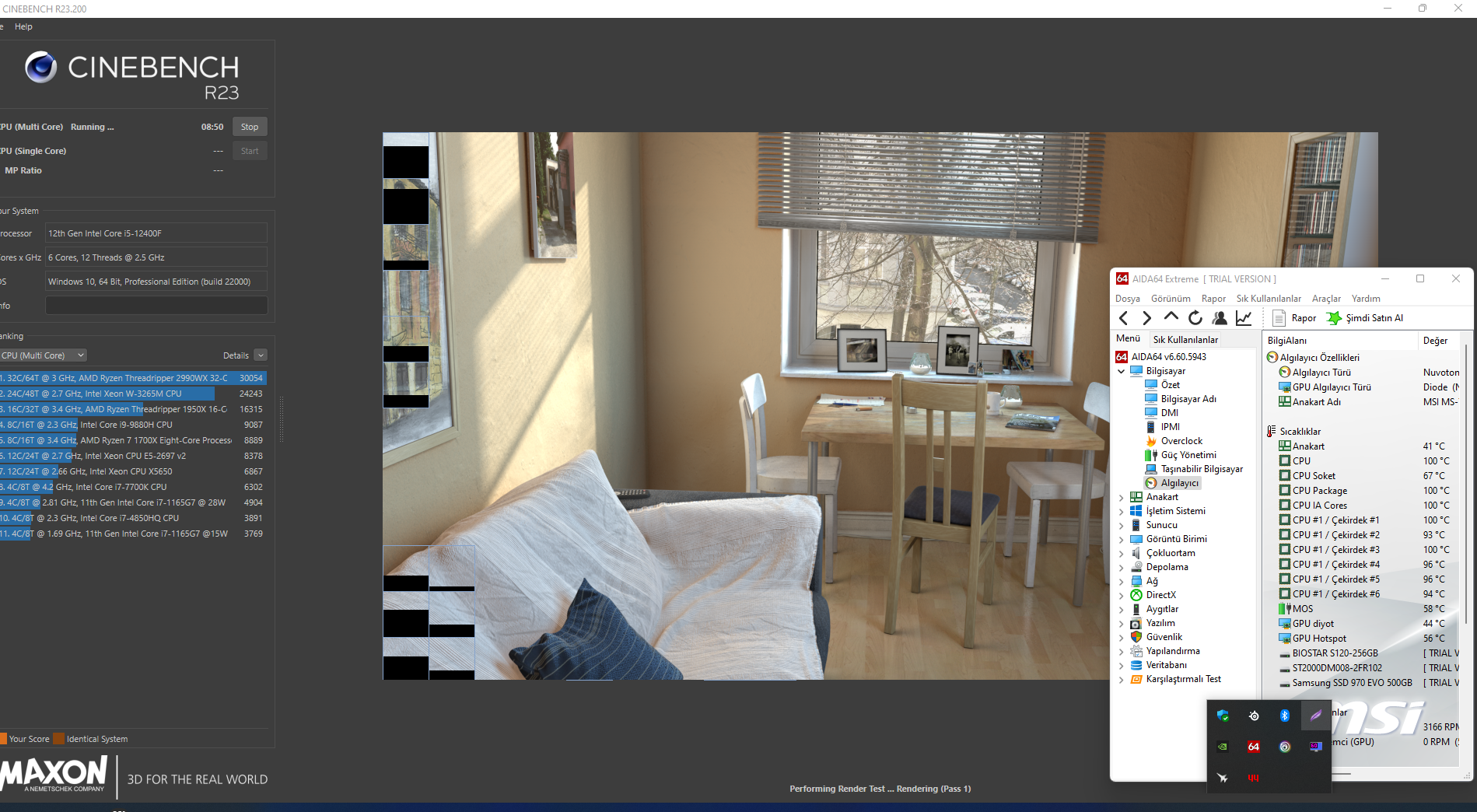
Task: Expand the Depolama tree node
Action: pos(1122,567)
